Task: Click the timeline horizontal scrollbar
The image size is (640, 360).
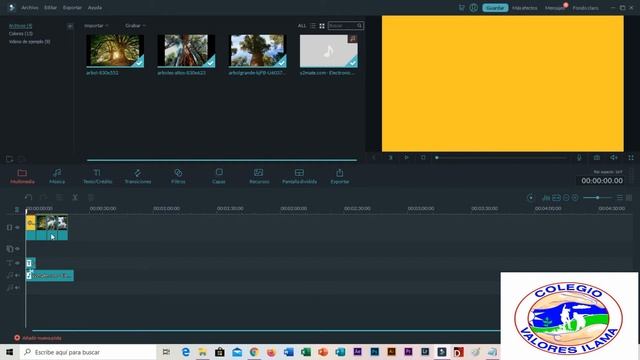Action: point(265,330)
